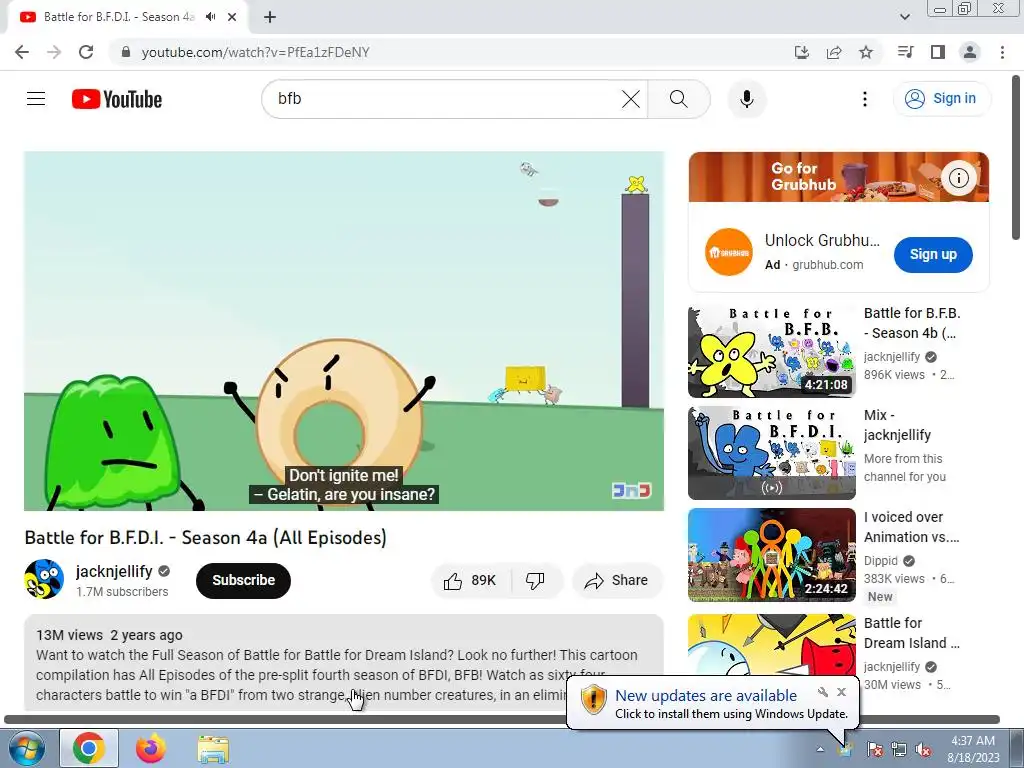View site info via lock icon
Viewport: 1024px width, 768px height.
point(126,52)
